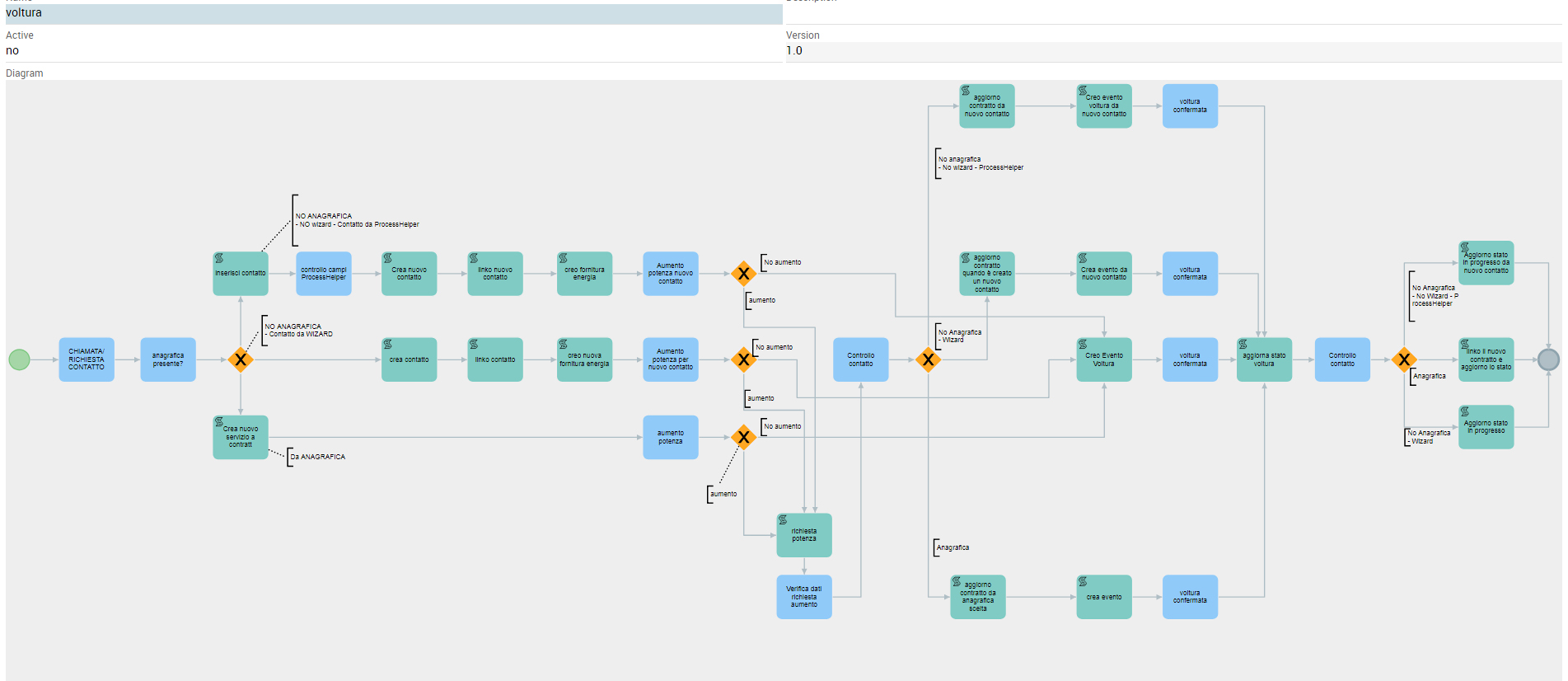Select the gateway after 'Aumento potenza per nuovo contatto'
1568x681 pixels.
coord(743,359)
